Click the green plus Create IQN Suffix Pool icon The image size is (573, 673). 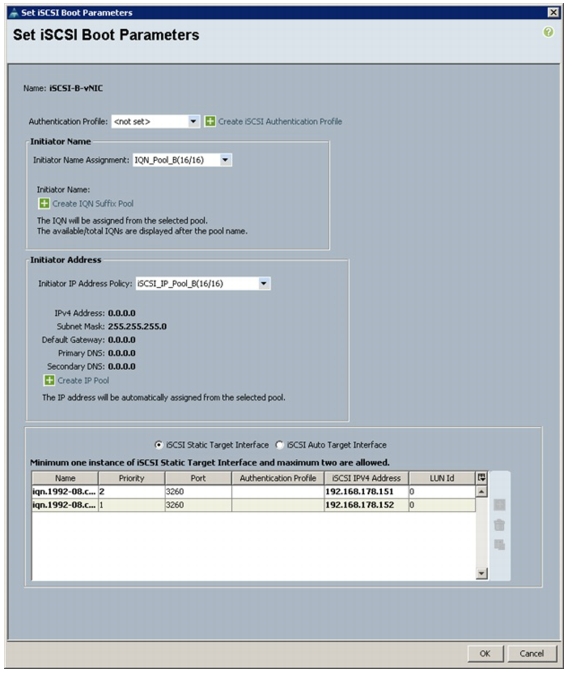[x=44, y=203]
